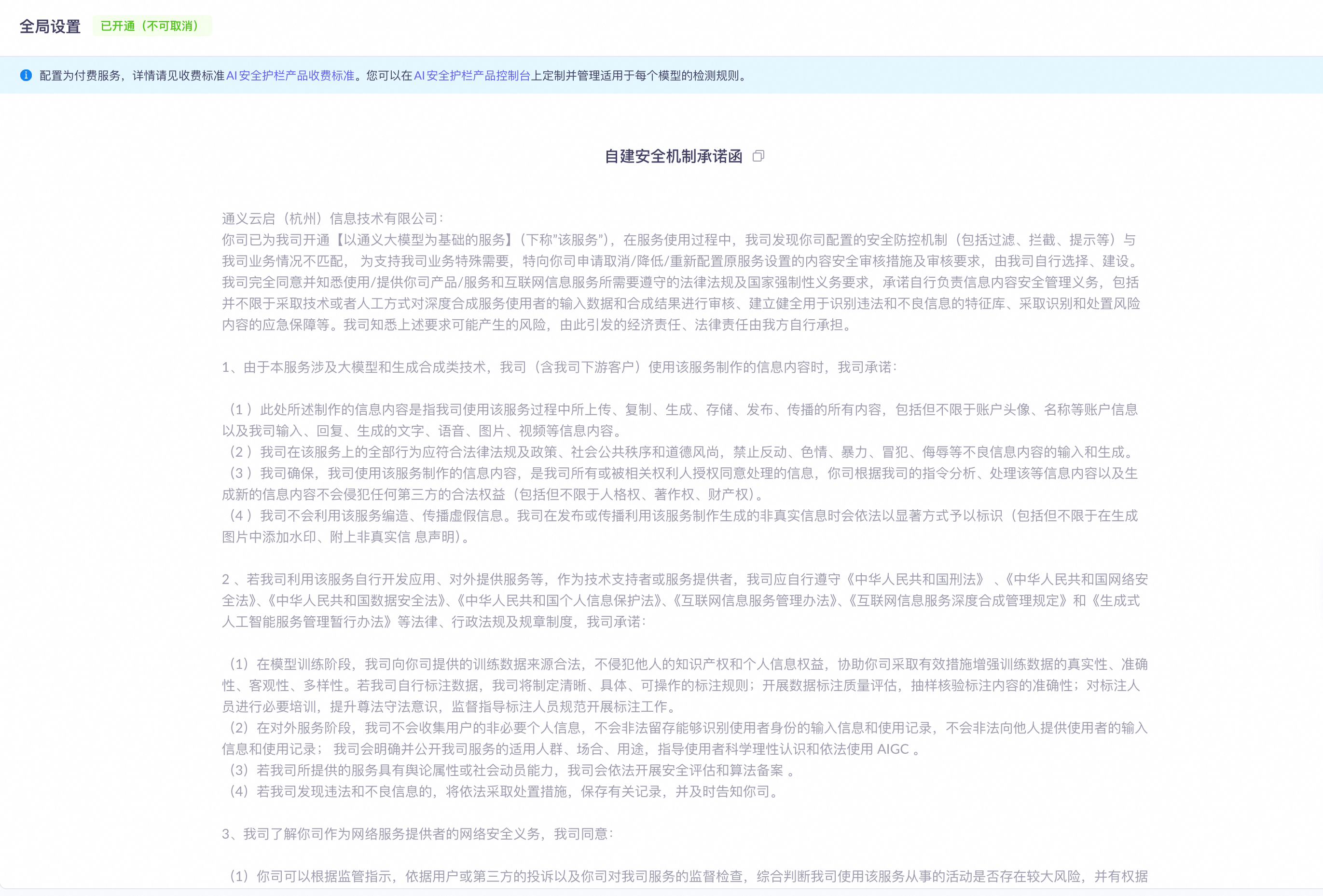This screenshot has width=1323, height=896.
Task: Open the AI安全护栏产品收费标准 link
Action: pos(290,76)
